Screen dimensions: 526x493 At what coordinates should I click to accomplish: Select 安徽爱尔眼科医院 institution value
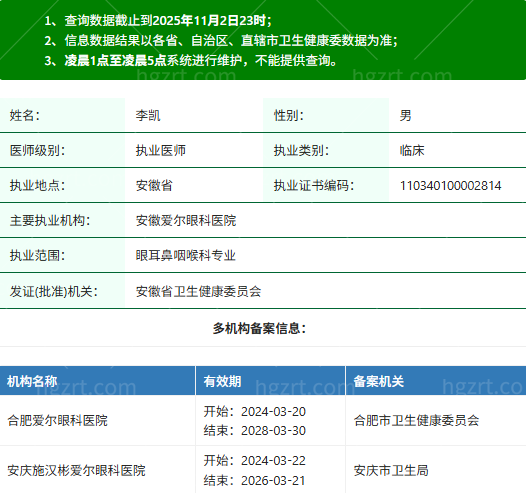click(x=186, y=220)
